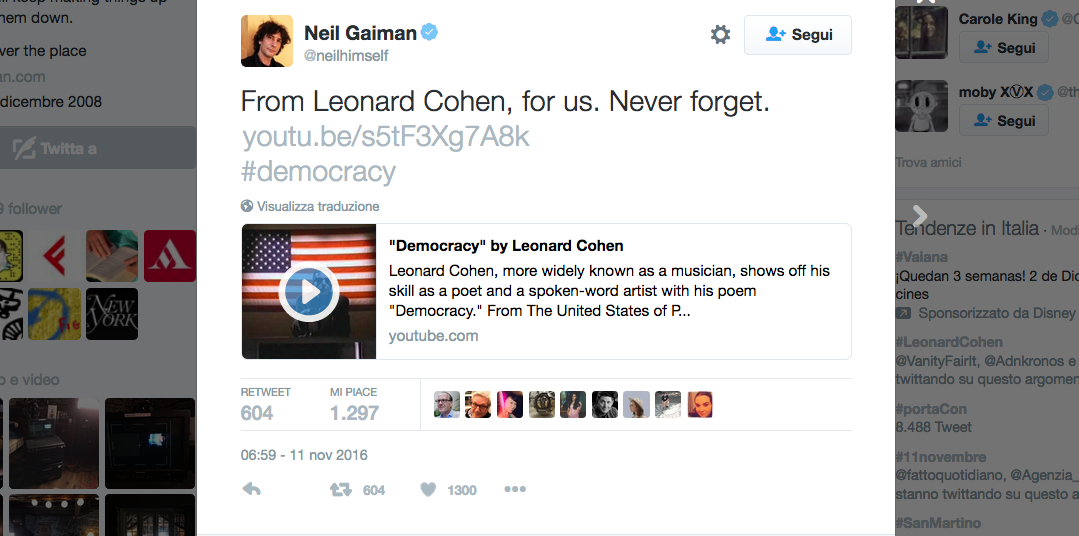Open Neil Gaiman's profile picture

[267, 41]
